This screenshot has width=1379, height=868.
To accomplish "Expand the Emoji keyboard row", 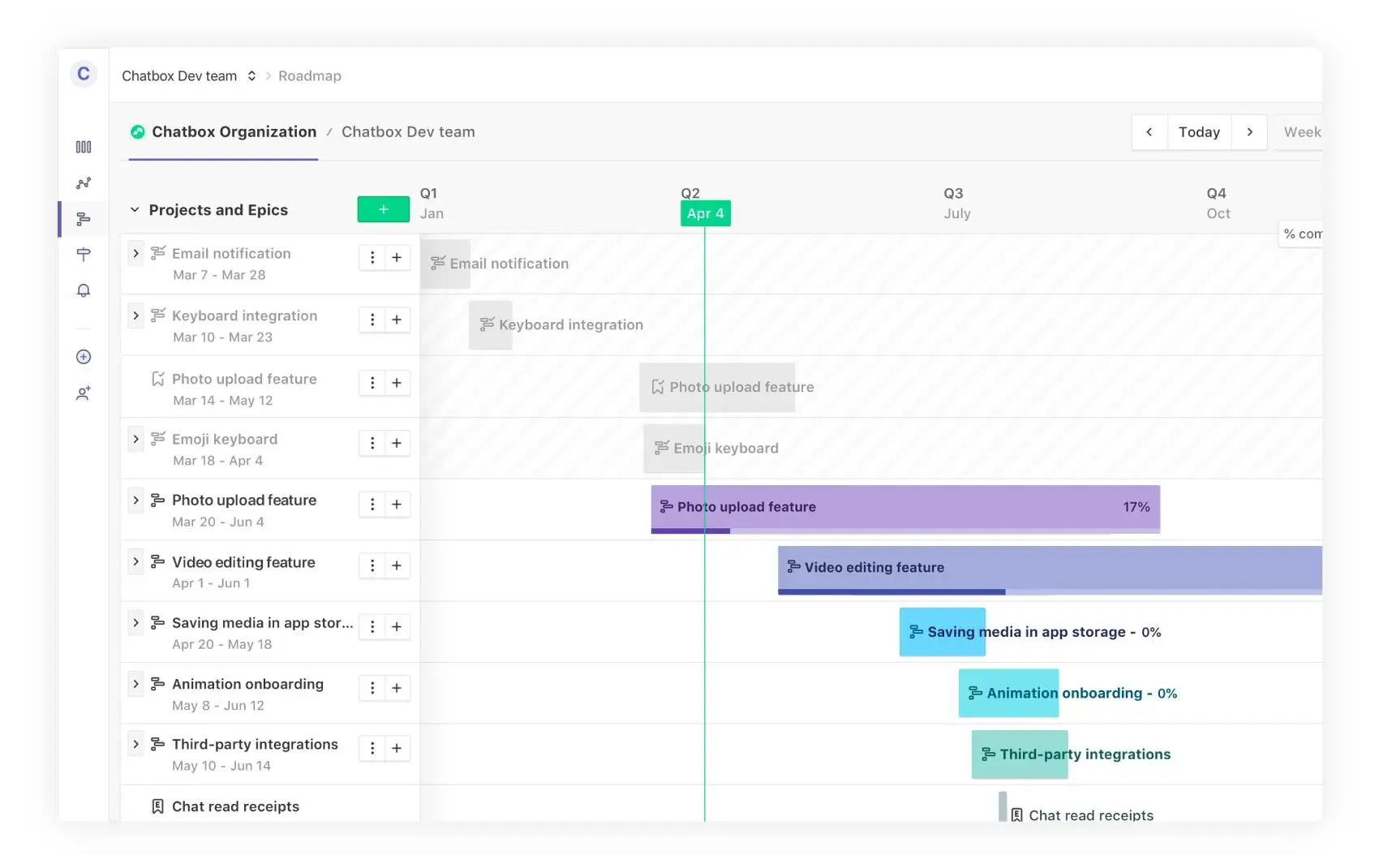I will pos(135,439).
